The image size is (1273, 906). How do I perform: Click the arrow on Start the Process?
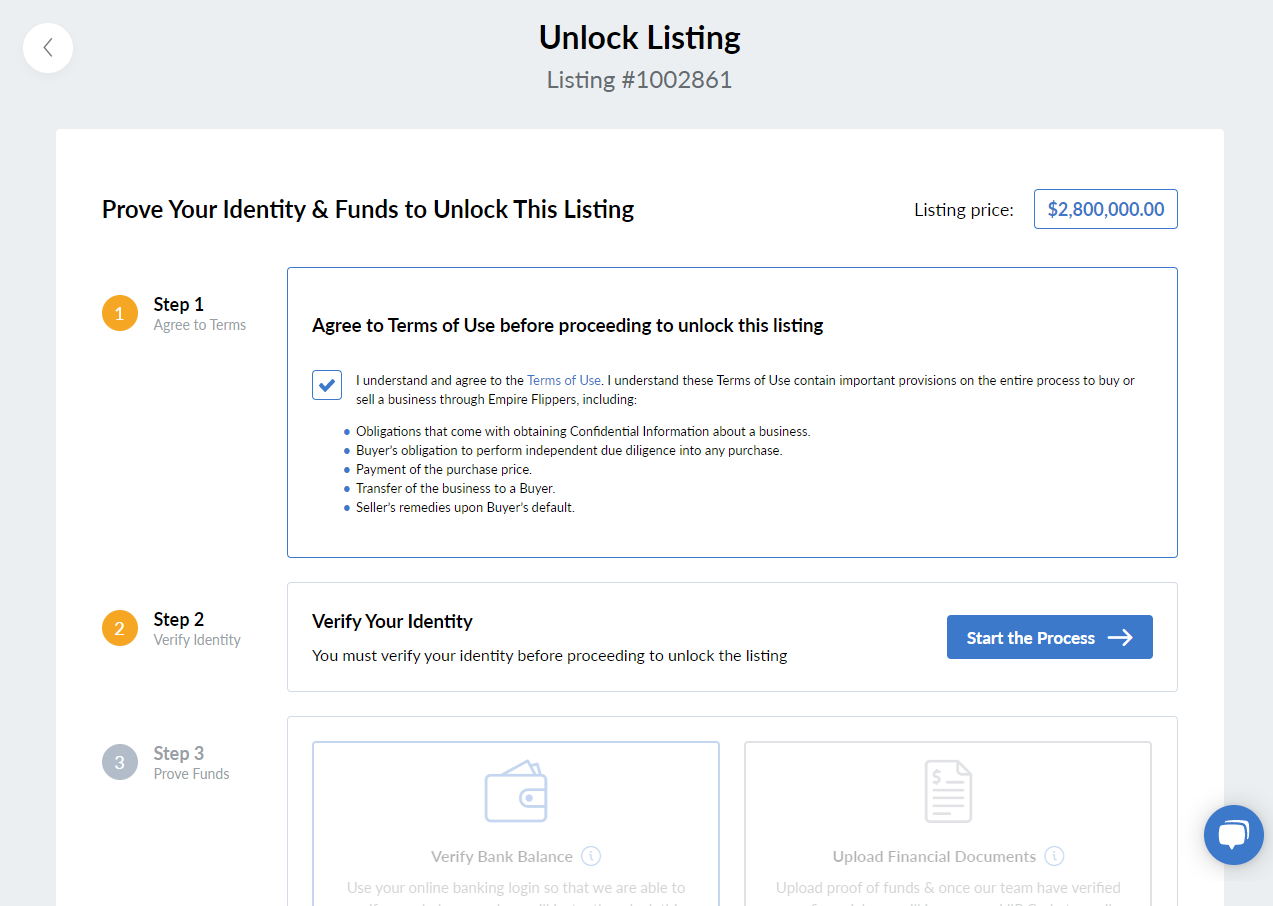(1120, 637)
